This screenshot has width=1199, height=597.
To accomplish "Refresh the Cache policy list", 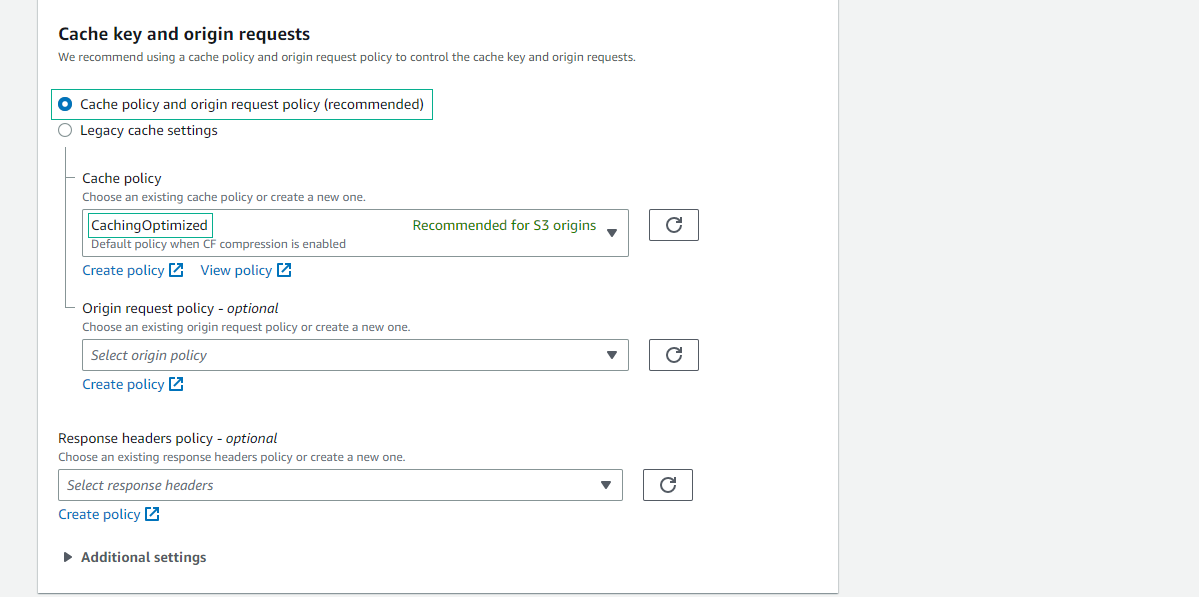I will point(674,225).
